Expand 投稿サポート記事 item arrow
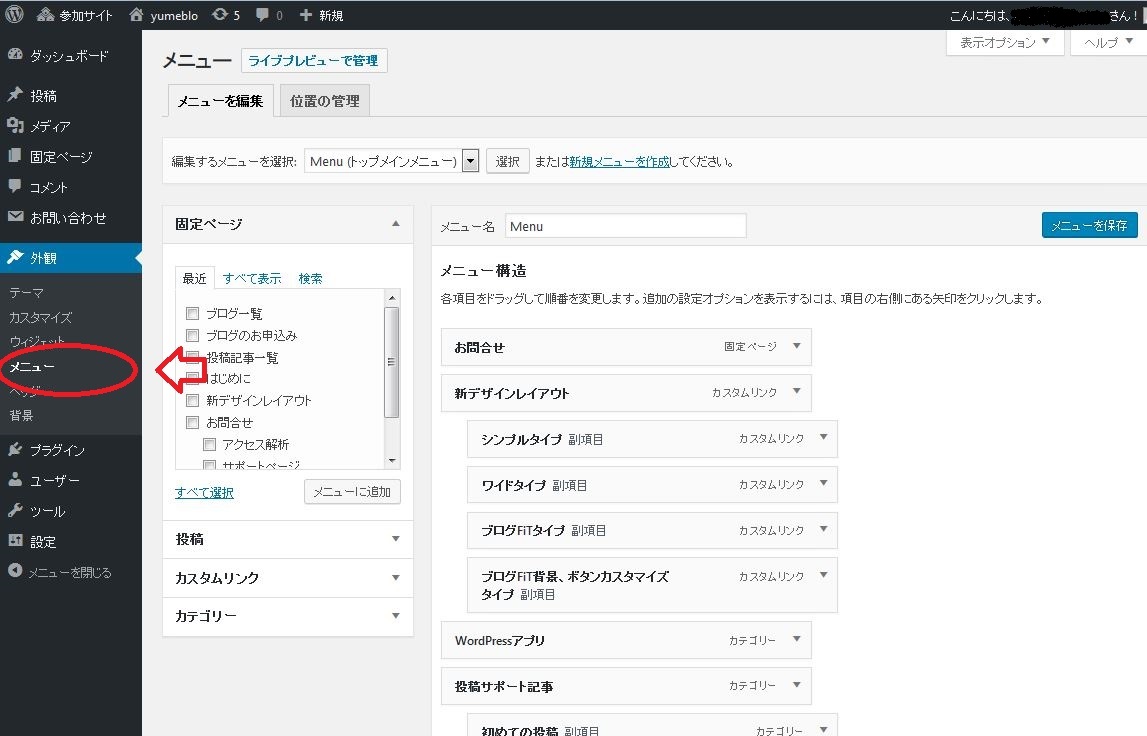The height and width of the screenshot is (736, 1147). [797, 685]
